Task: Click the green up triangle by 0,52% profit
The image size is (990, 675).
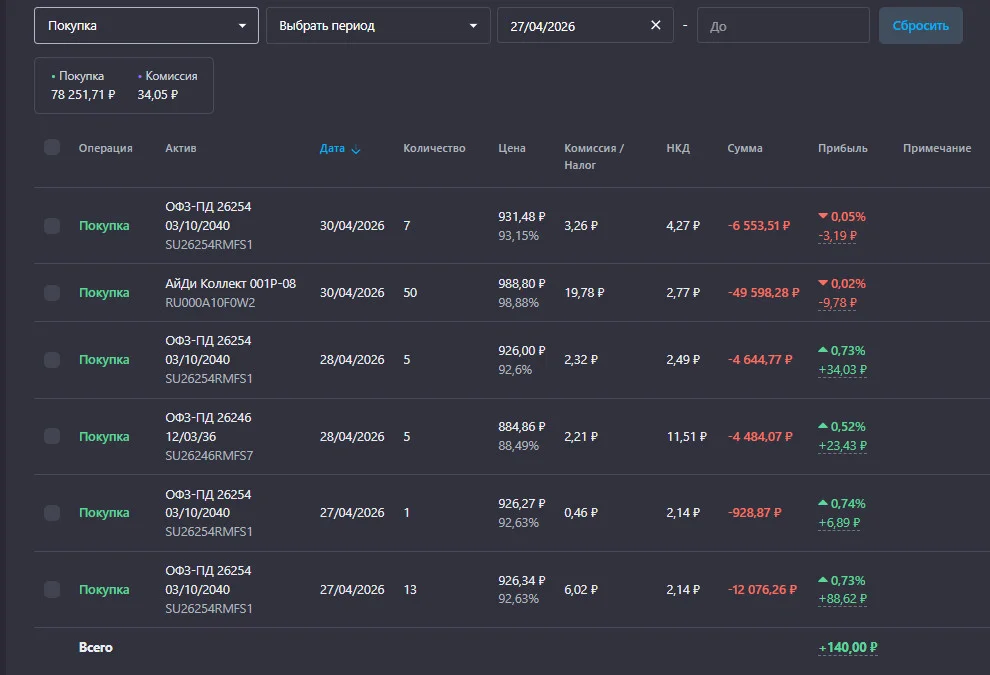Action: (823, 426)
